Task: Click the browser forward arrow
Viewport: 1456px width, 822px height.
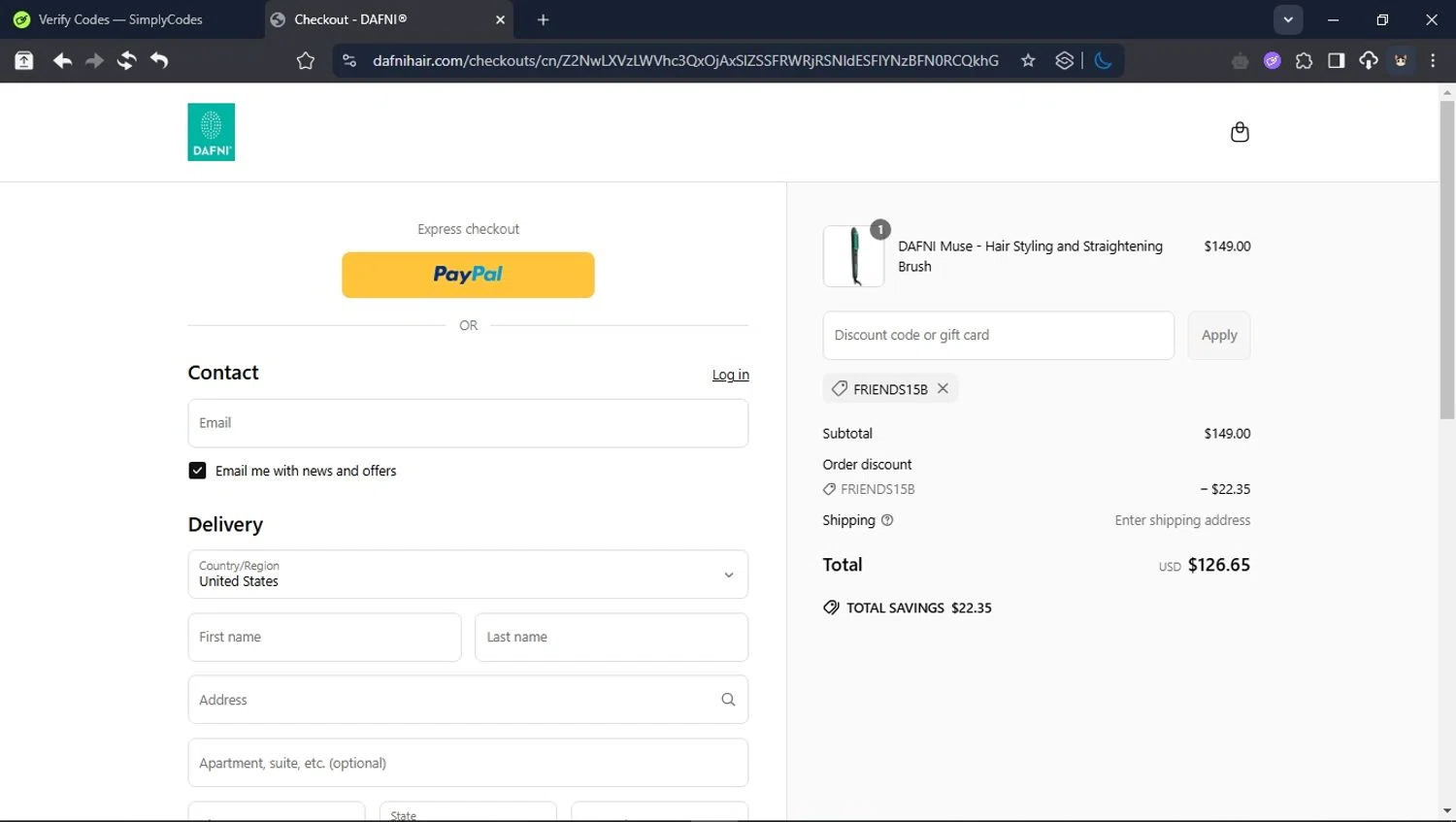Action: [x=94, y=61]
